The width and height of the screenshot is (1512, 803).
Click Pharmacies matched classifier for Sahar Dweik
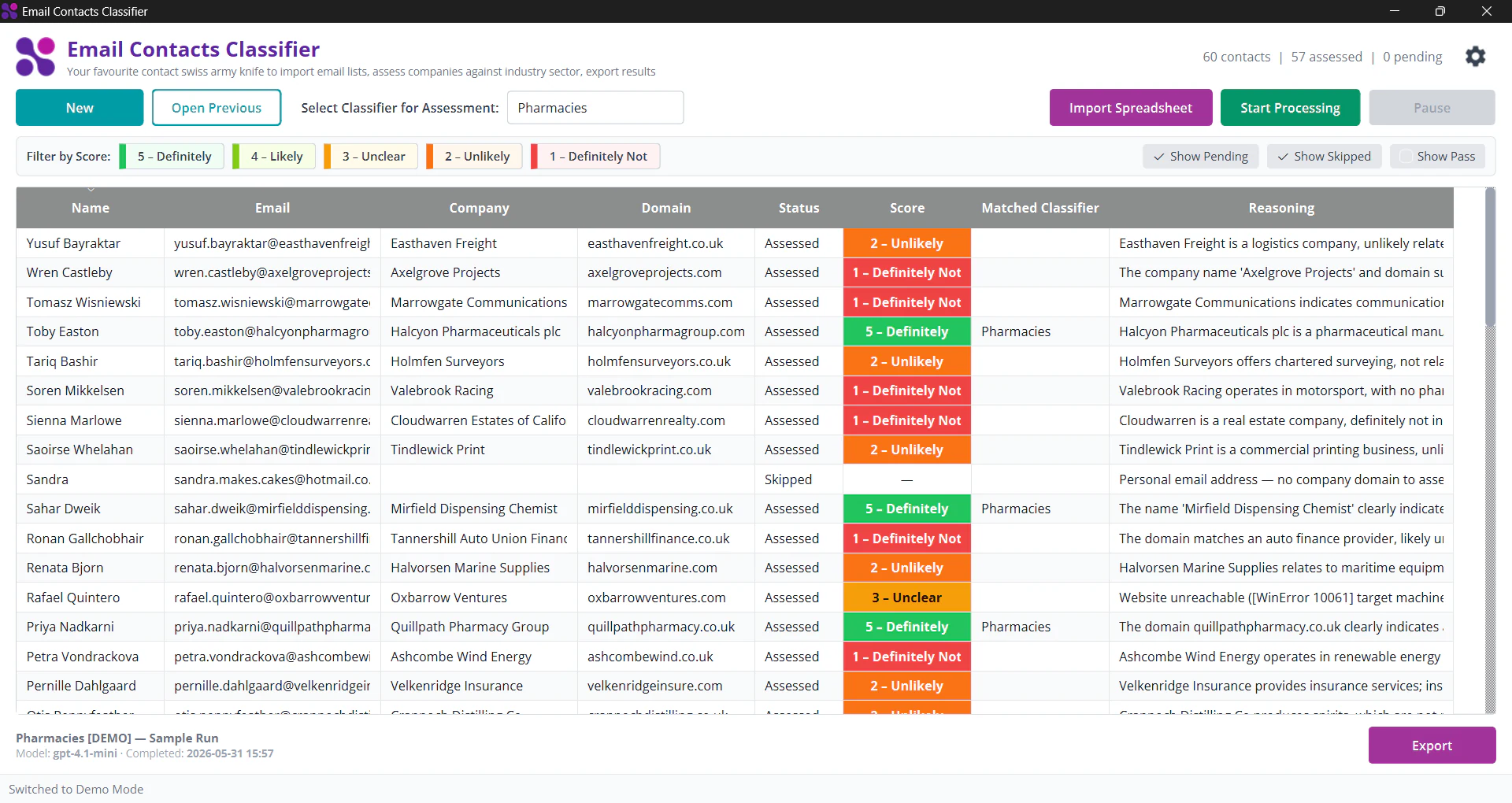click(1040, 509)
